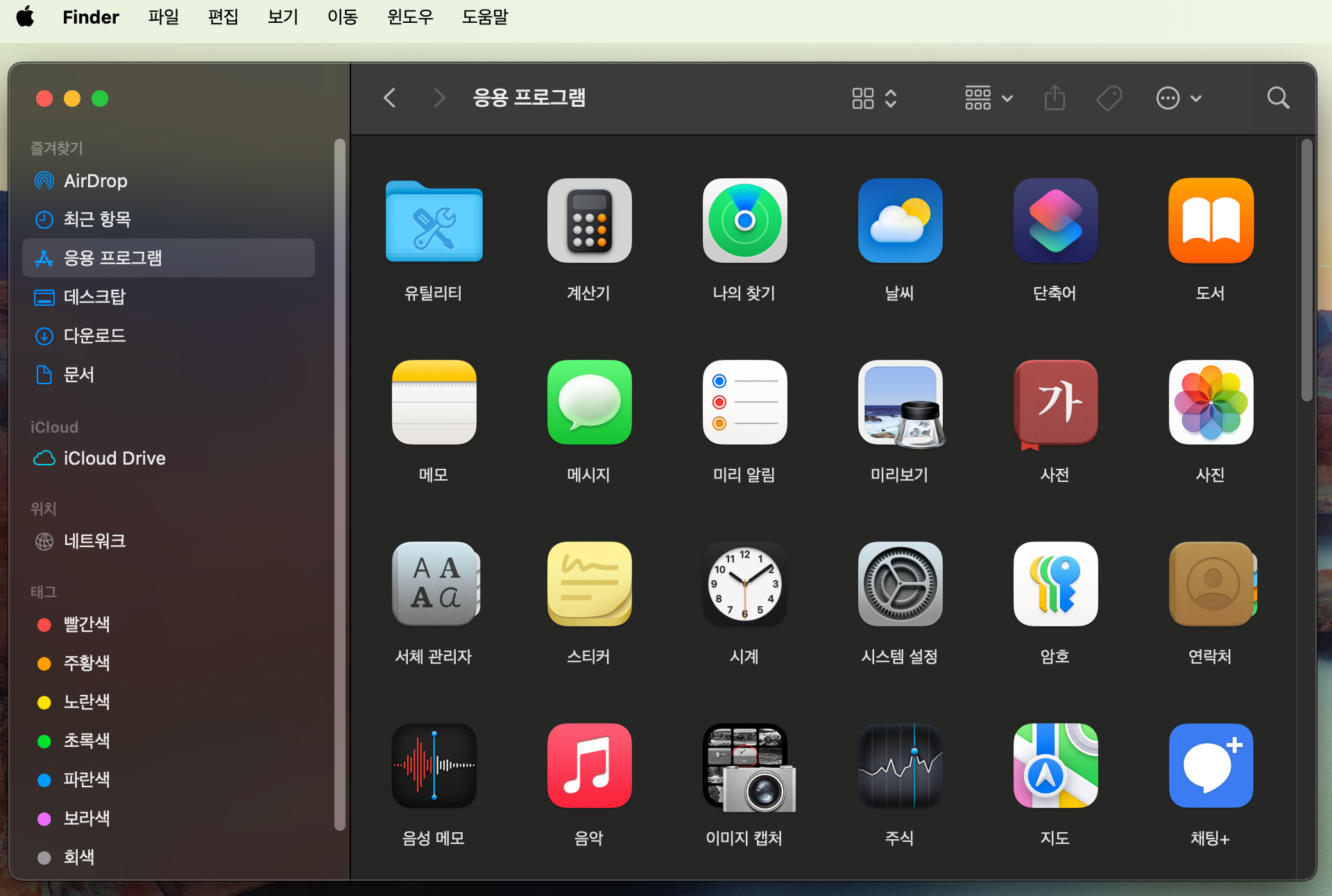Screen dimensions: 1332x896
Task: Select the 음성 메모 voice memo icon
Action: click(434, 766)
